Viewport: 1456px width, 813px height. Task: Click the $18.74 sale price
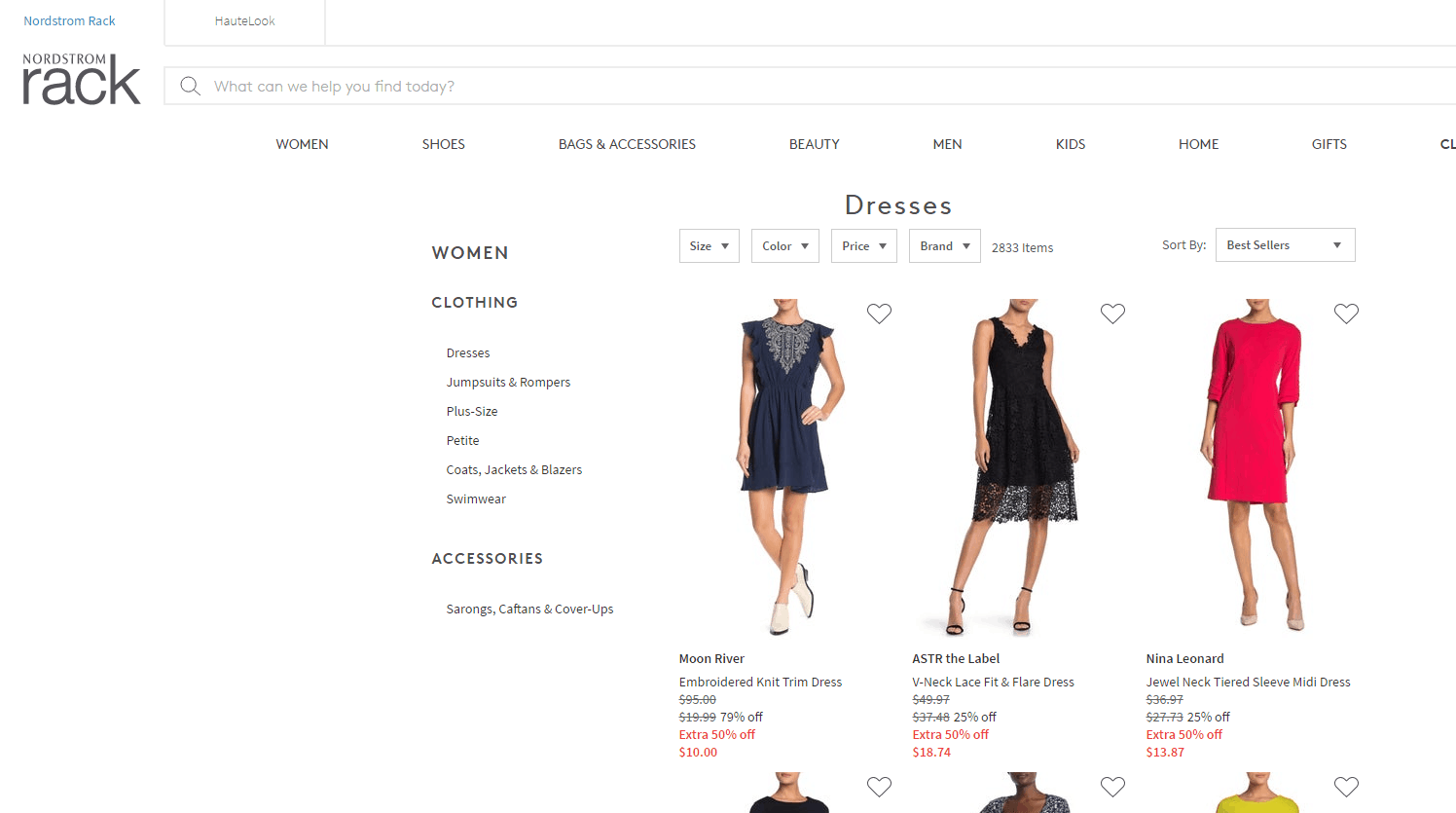point(931,753)
